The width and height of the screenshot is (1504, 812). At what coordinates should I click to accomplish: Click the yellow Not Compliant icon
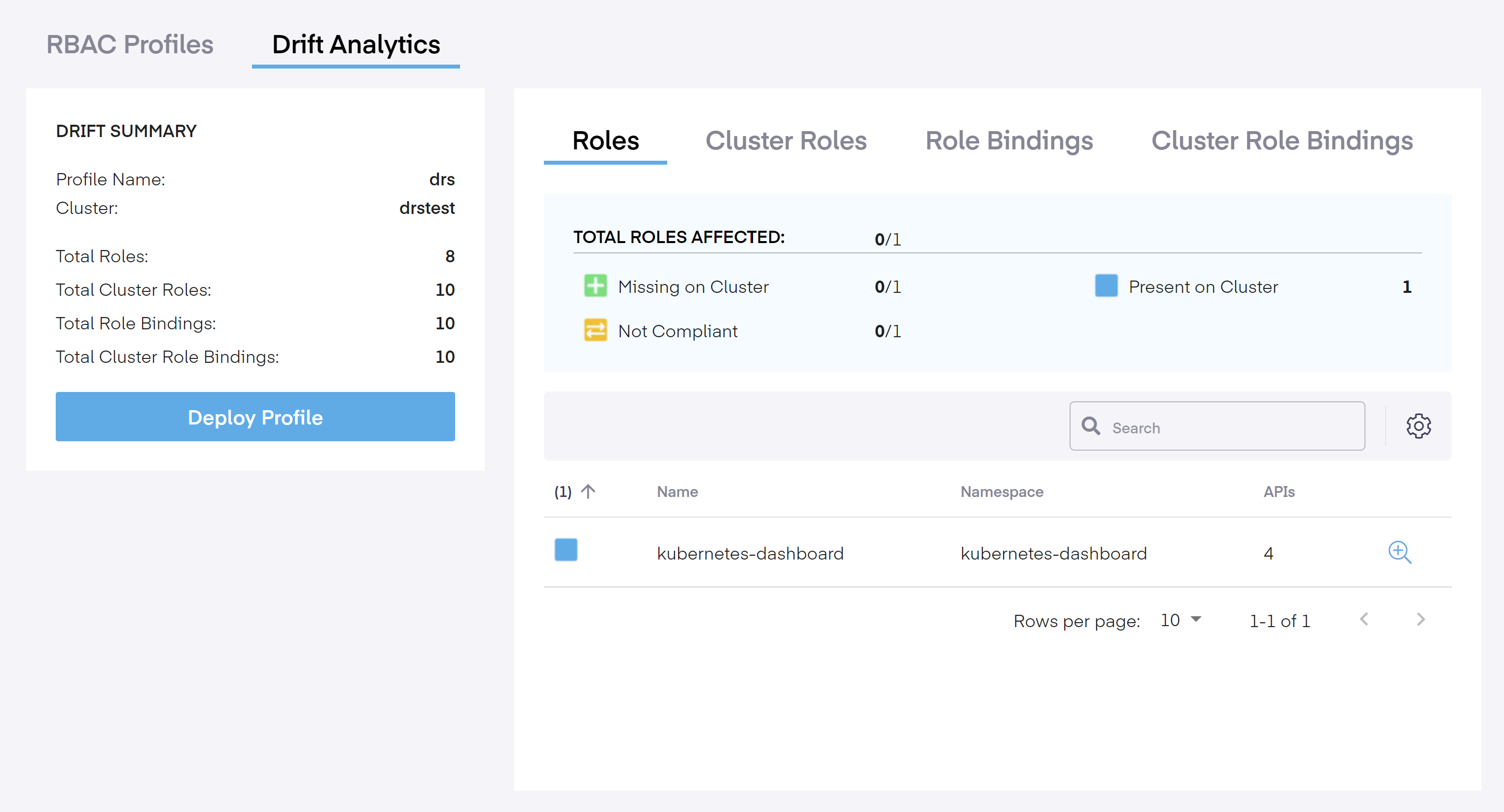595,330
